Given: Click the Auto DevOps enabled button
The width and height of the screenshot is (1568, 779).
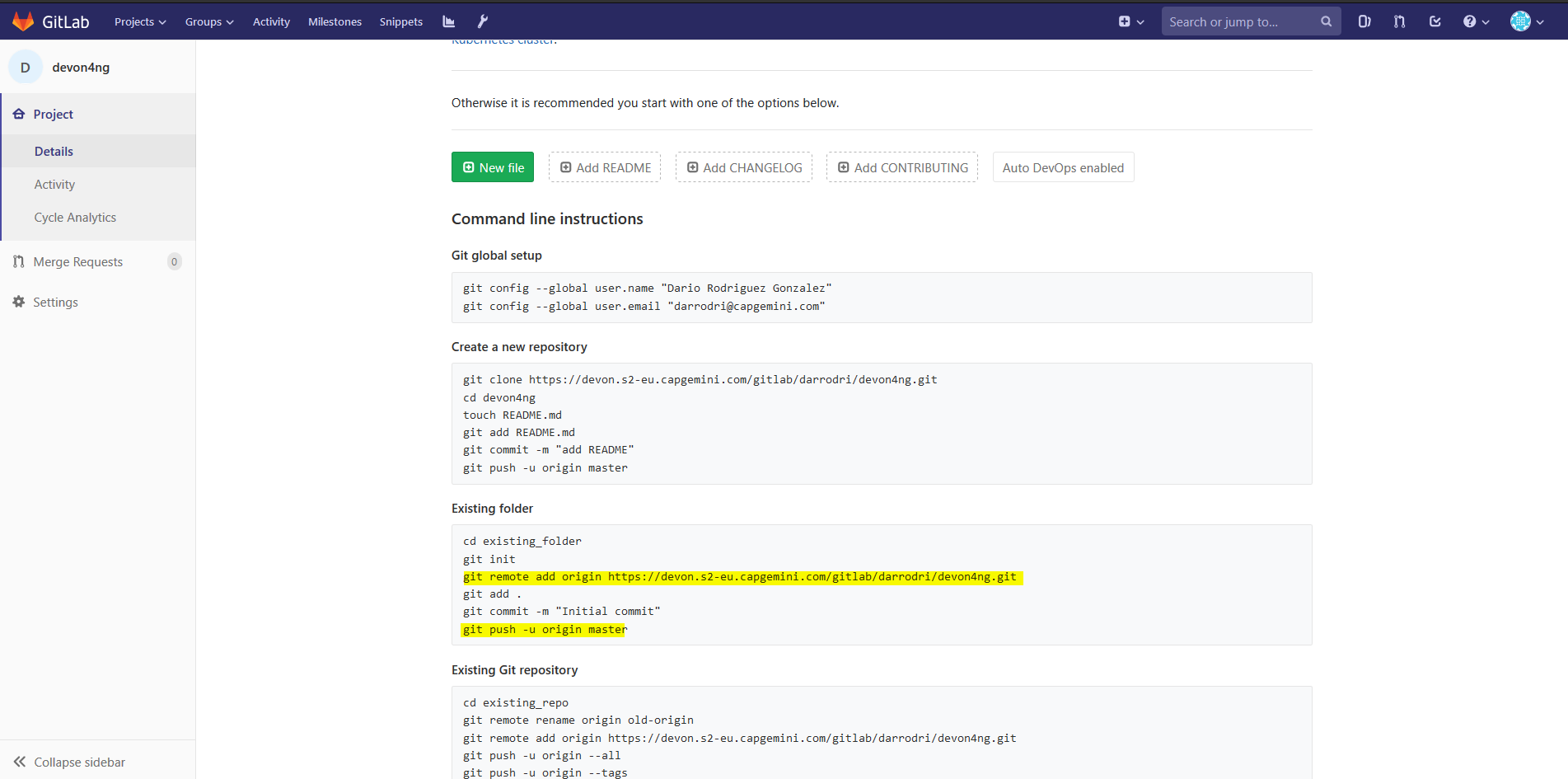Looking at the screenshot, I should [1063, 167].
